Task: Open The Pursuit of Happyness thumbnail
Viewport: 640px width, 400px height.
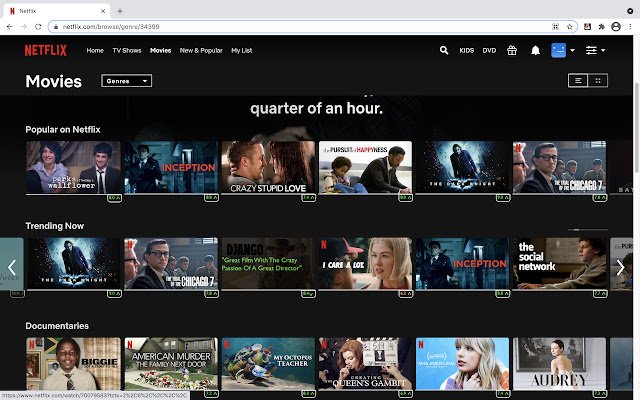Action: coord(365,167)
